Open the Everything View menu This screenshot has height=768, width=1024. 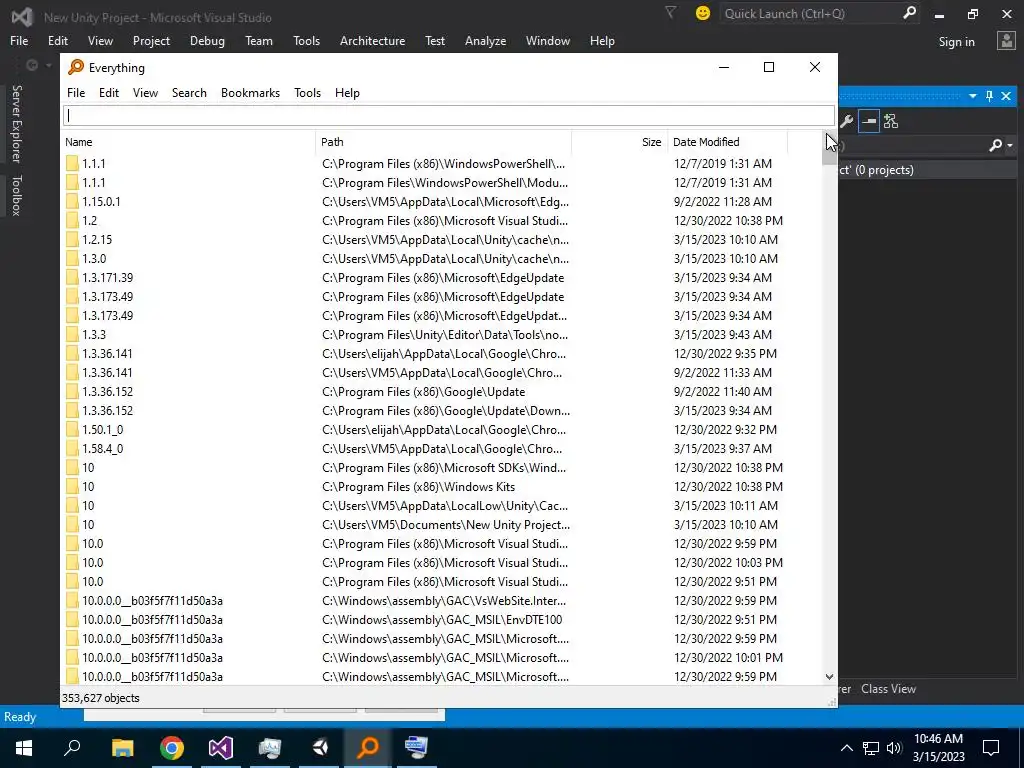(145, 93)
